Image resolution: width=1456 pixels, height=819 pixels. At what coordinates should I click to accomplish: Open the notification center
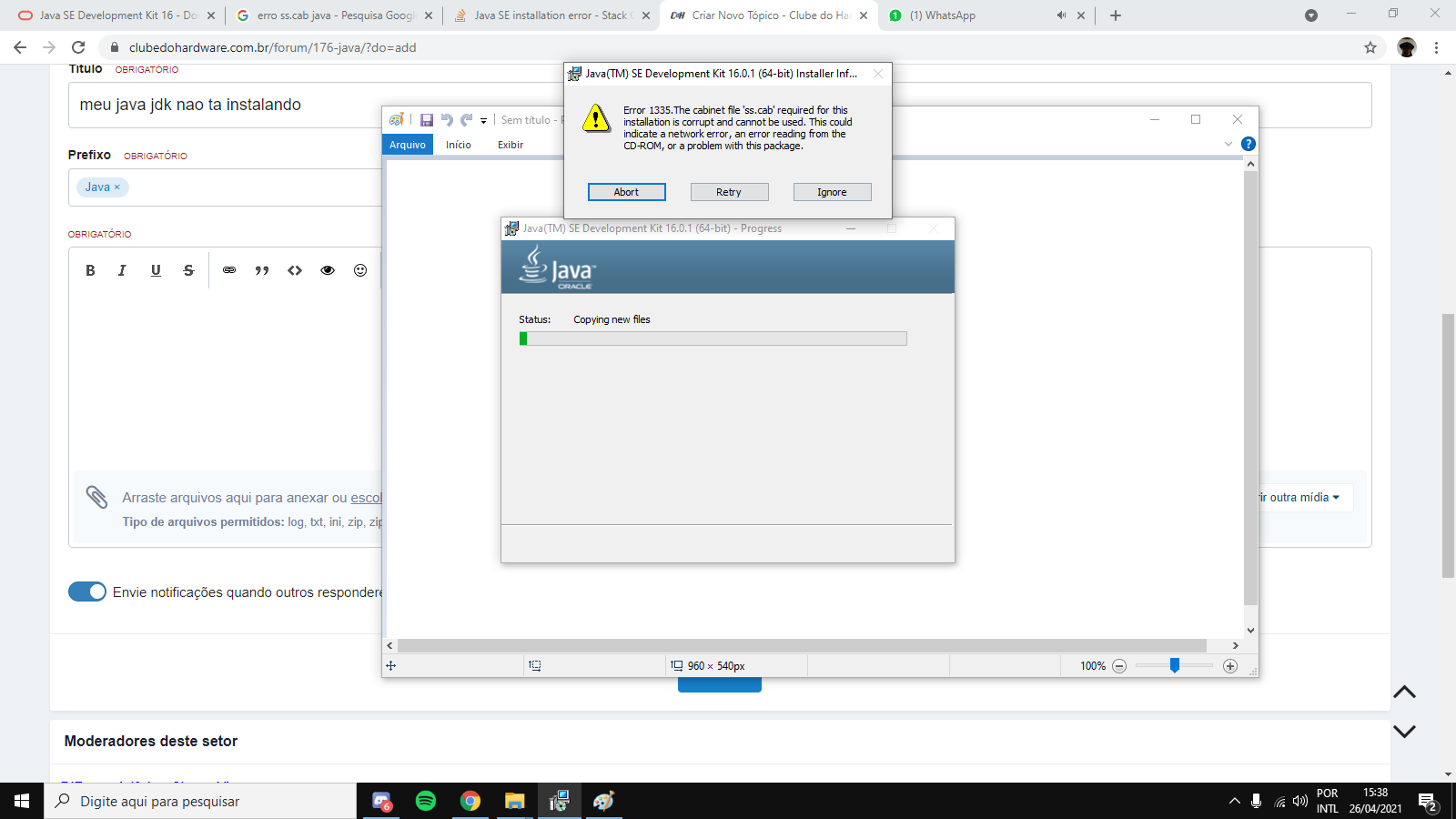1428,803
